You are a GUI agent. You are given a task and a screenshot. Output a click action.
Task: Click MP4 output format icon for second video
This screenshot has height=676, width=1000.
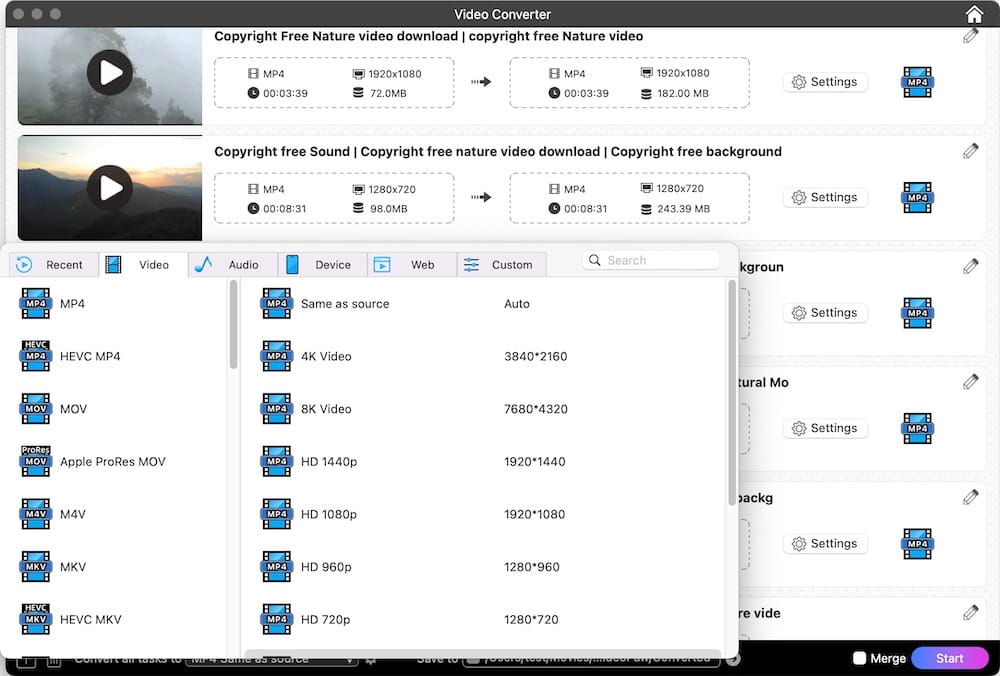coord(917,197)
